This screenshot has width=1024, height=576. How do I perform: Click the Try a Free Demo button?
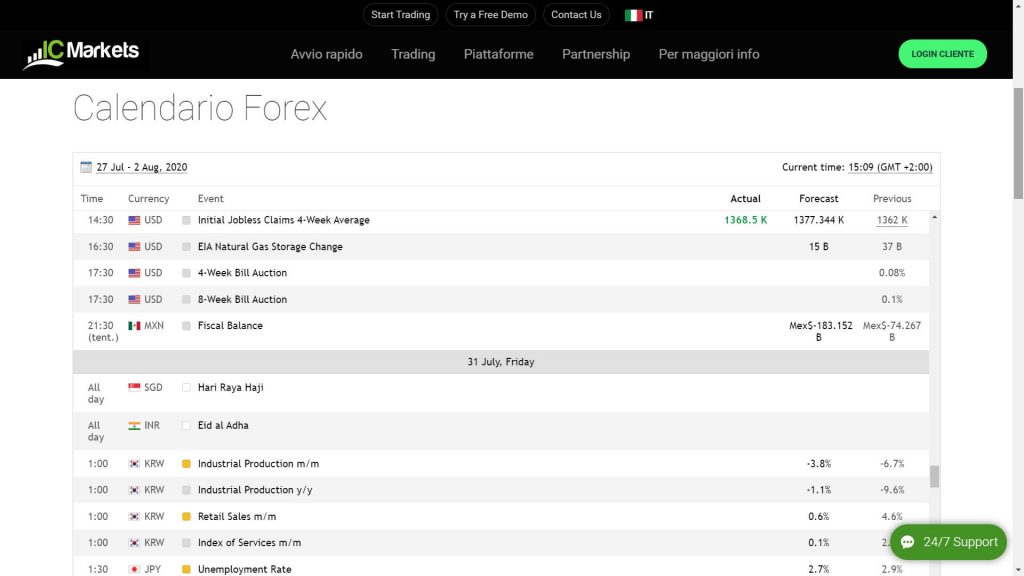click(x=490, y=15)
